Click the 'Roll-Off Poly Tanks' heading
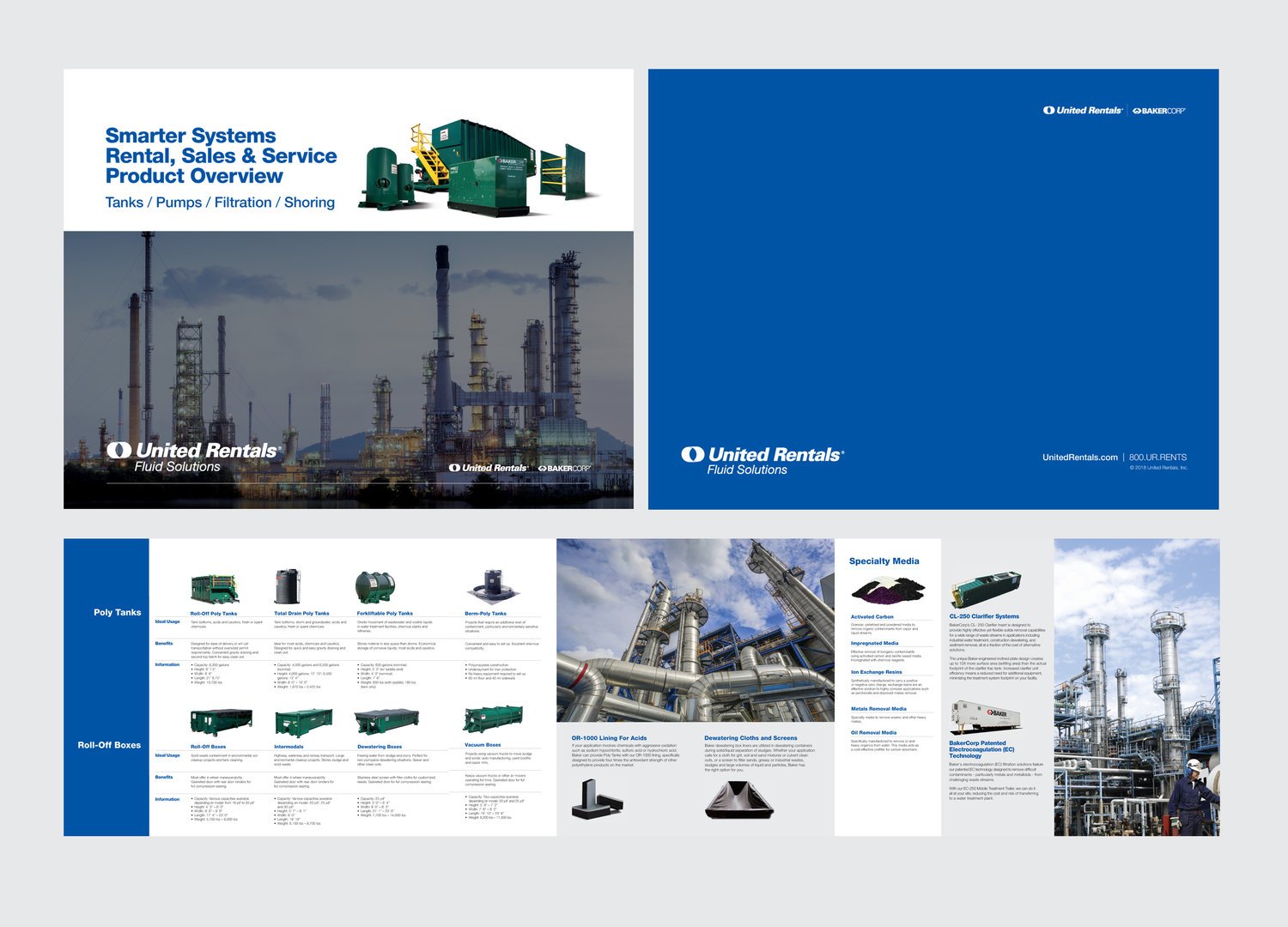1288x927 pixels. click(x=214, y=614)
